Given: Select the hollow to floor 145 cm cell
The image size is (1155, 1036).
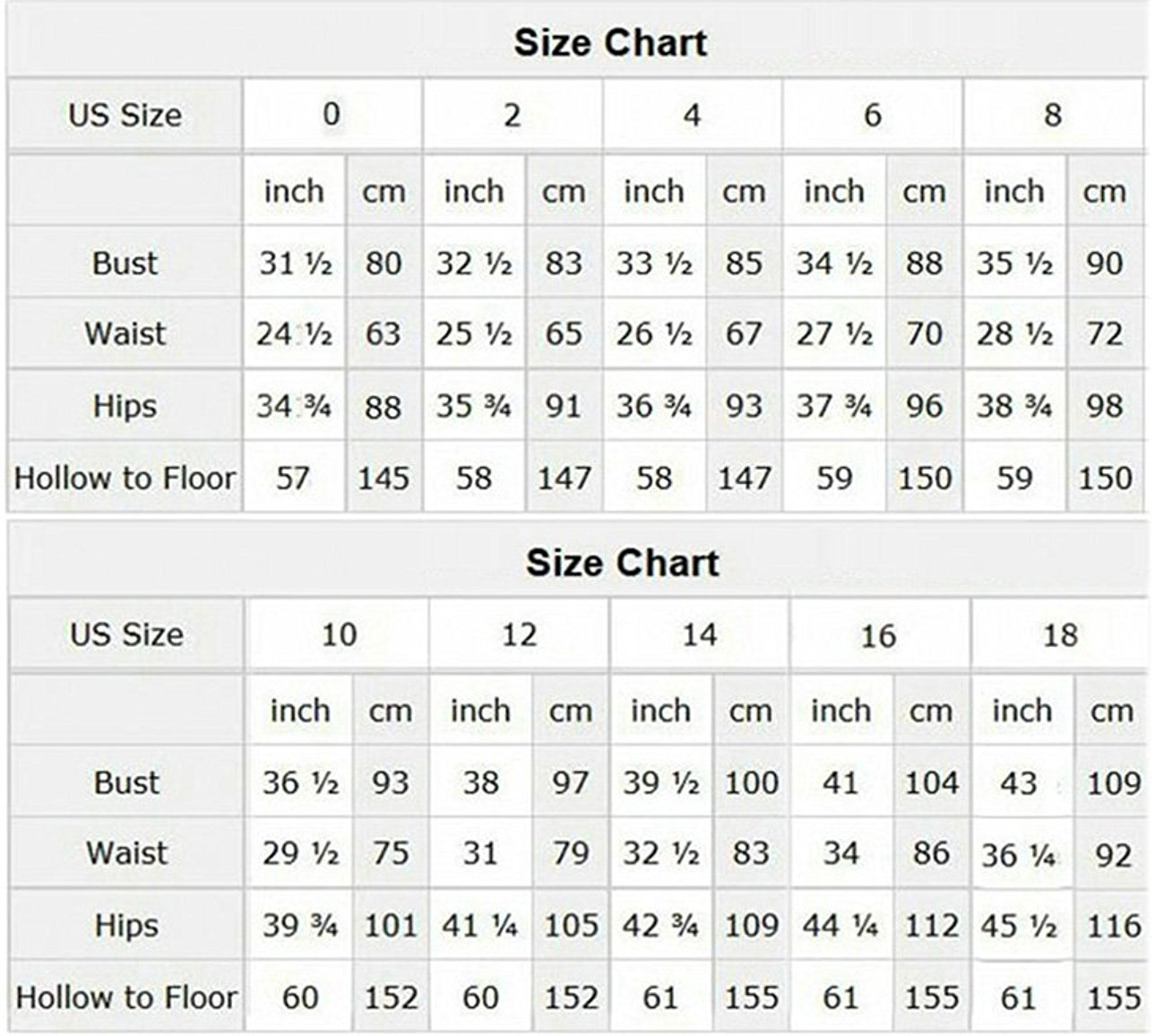Looking at the screenshot, I should pyautogui.click(x=384, y=479).
